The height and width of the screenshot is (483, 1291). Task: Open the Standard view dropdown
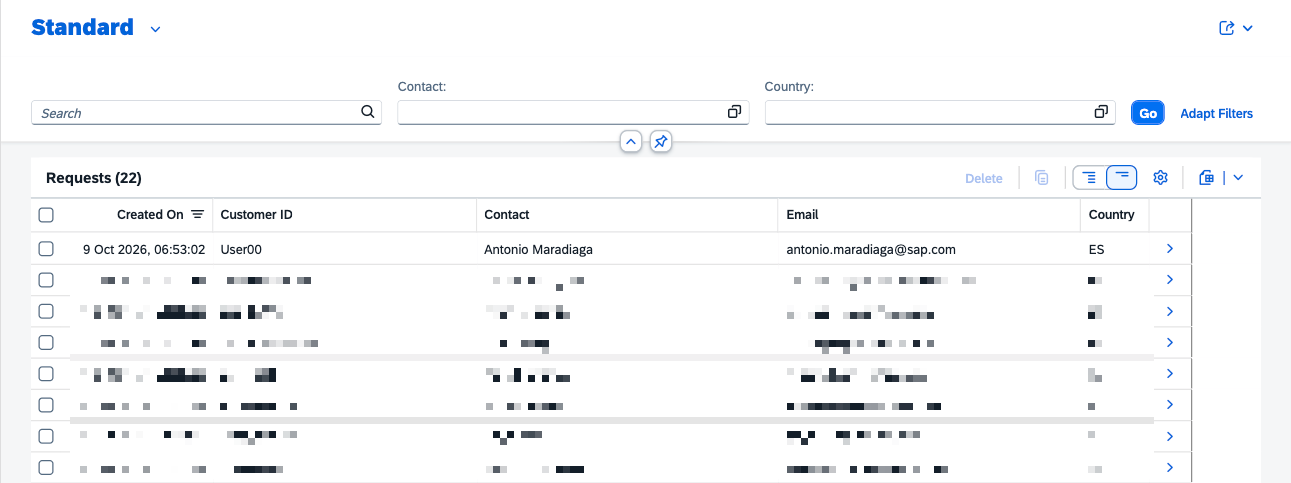pyautogui.click(x=155, y=29)
